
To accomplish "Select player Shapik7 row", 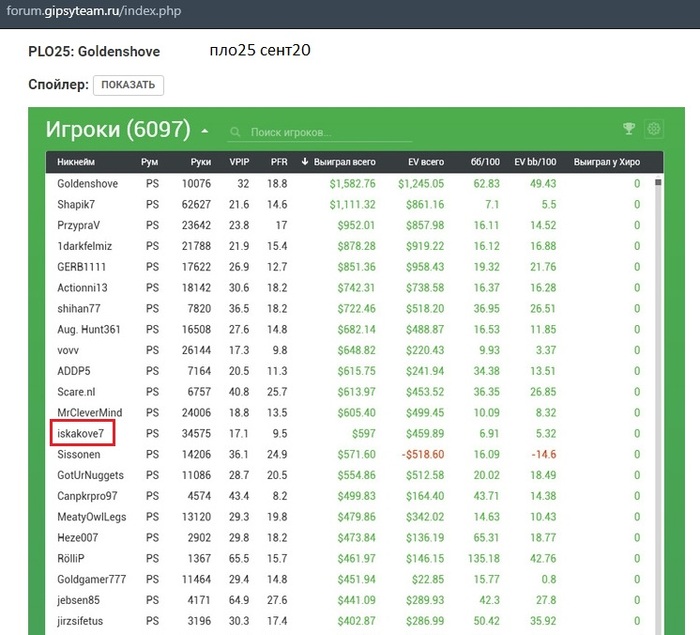I will [349, 205].
